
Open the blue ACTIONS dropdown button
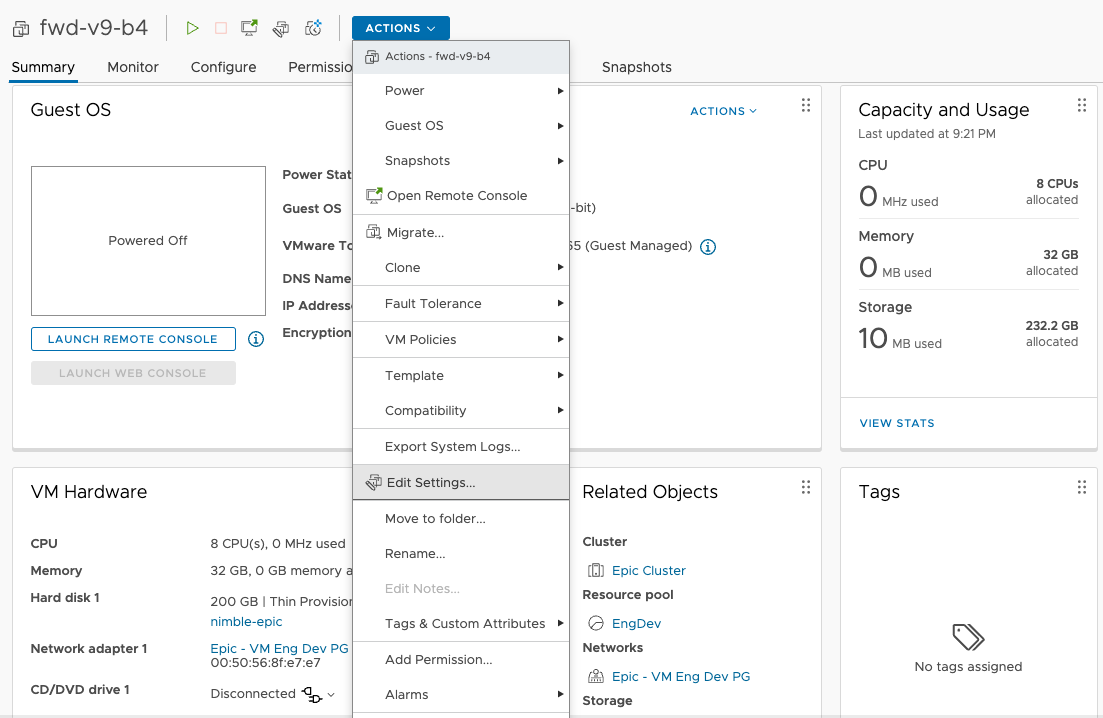pos(400,28)
